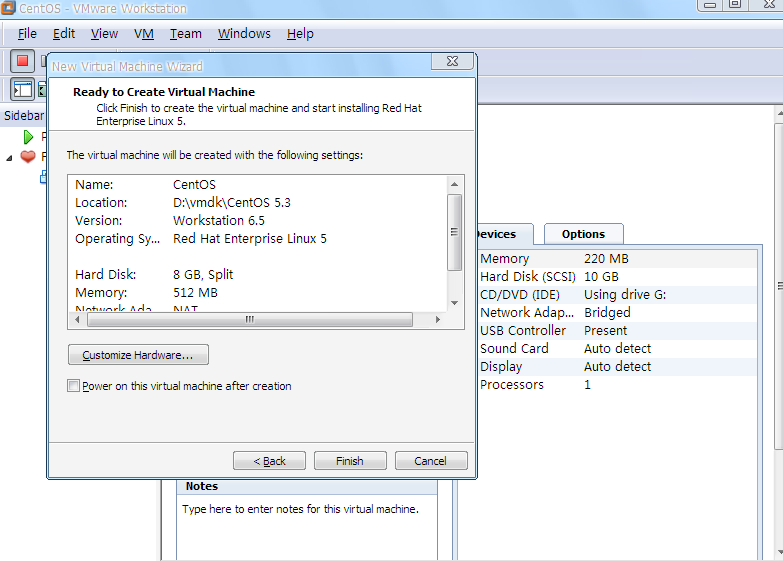Open the VM menu
783x561 pixels.
[x=143, y=33]
